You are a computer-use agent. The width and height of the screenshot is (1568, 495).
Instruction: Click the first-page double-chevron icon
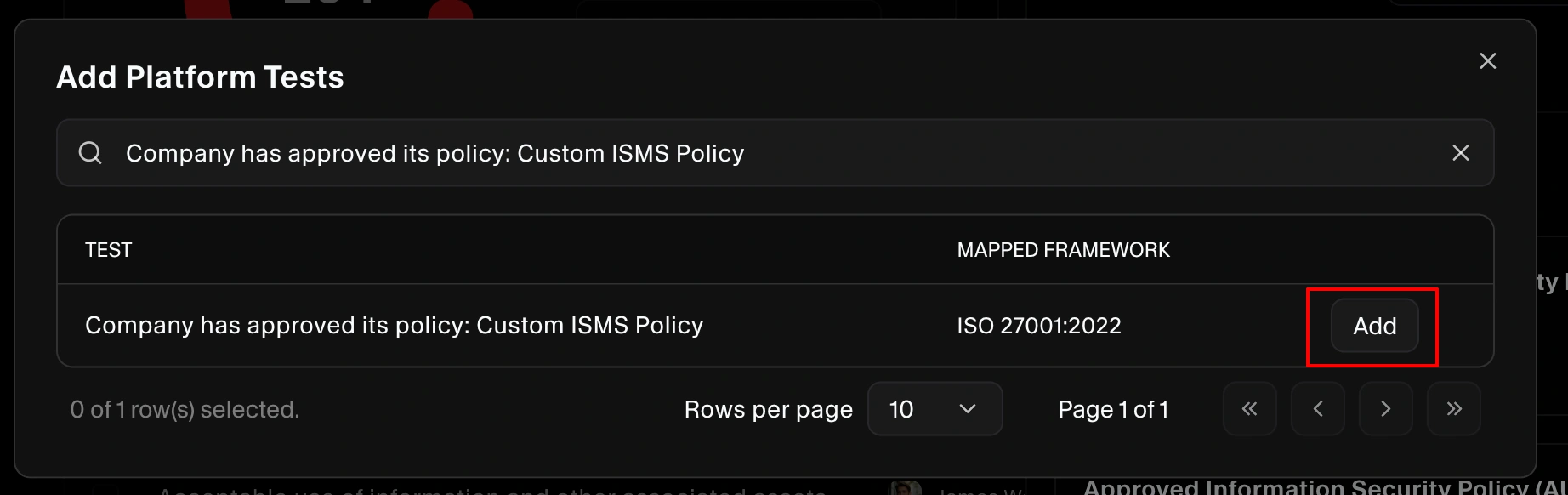pos(1249,409)
